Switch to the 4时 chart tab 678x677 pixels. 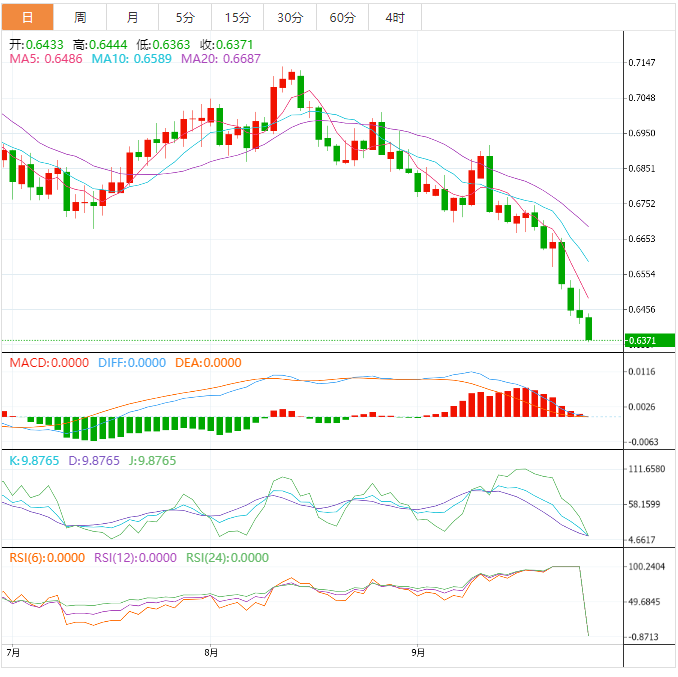pyautogui.click(x=395, y=17)
